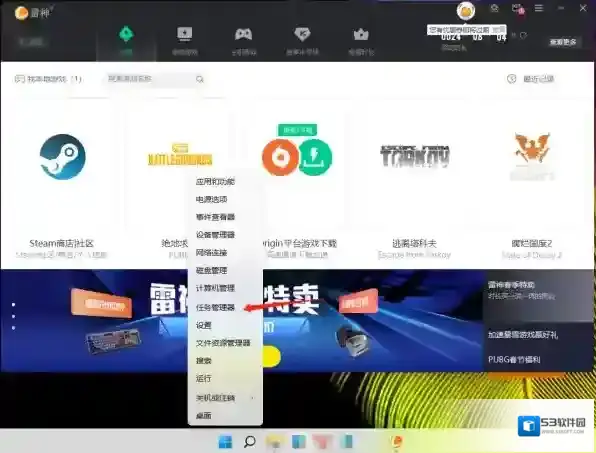Open the PUBG春节福利 promo link
596x453 pixels.
pos(514,359)
